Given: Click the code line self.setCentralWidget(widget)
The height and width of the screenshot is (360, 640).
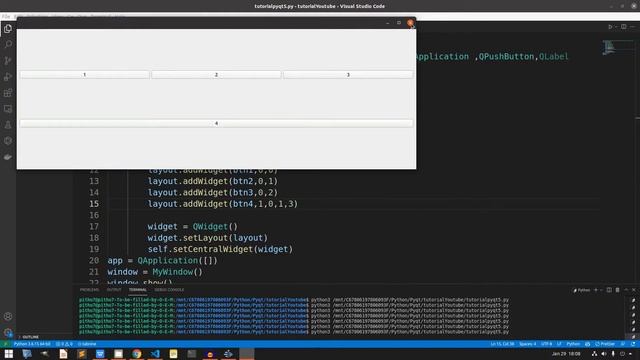Looking at the screenshot, I should point(220,249).
